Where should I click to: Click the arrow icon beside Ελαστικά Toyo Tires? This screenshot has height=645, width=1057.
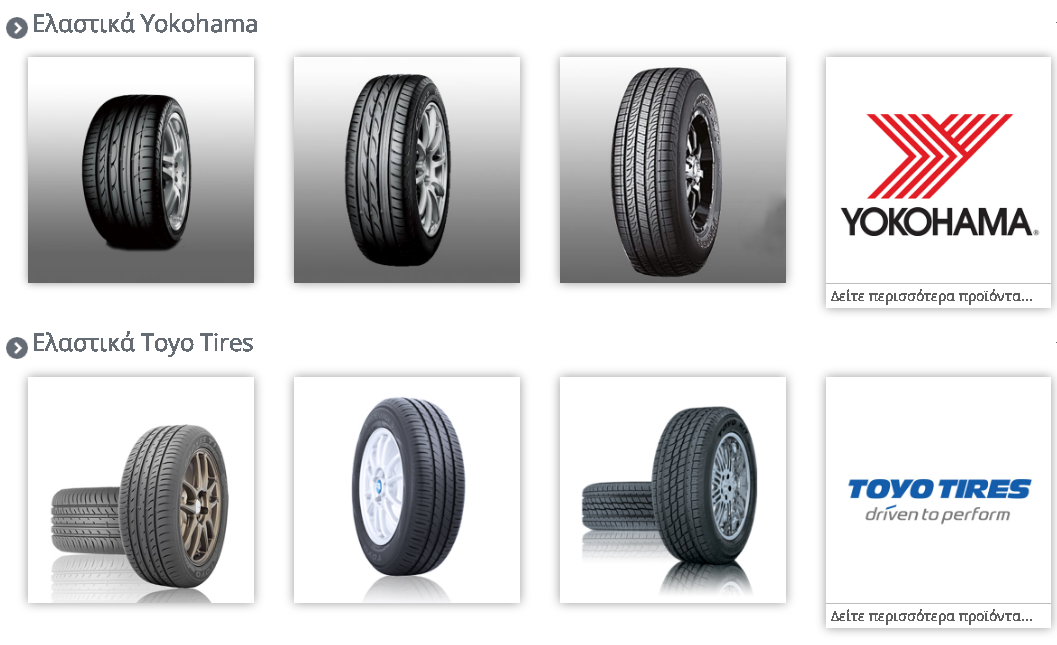(x=17, y=347)
